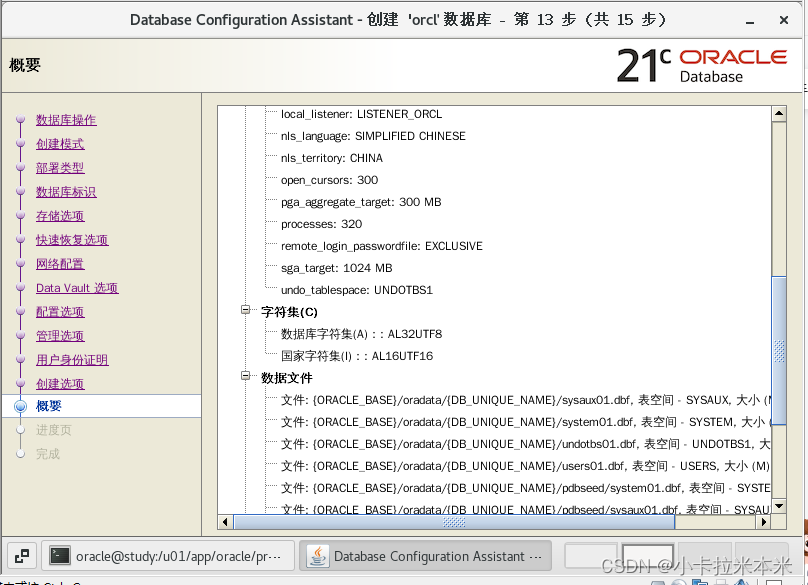The width and height of the screenshot is (808, 585).
Task: Click the horizontal scrollbar left arrow
Action: click(224, 521)
